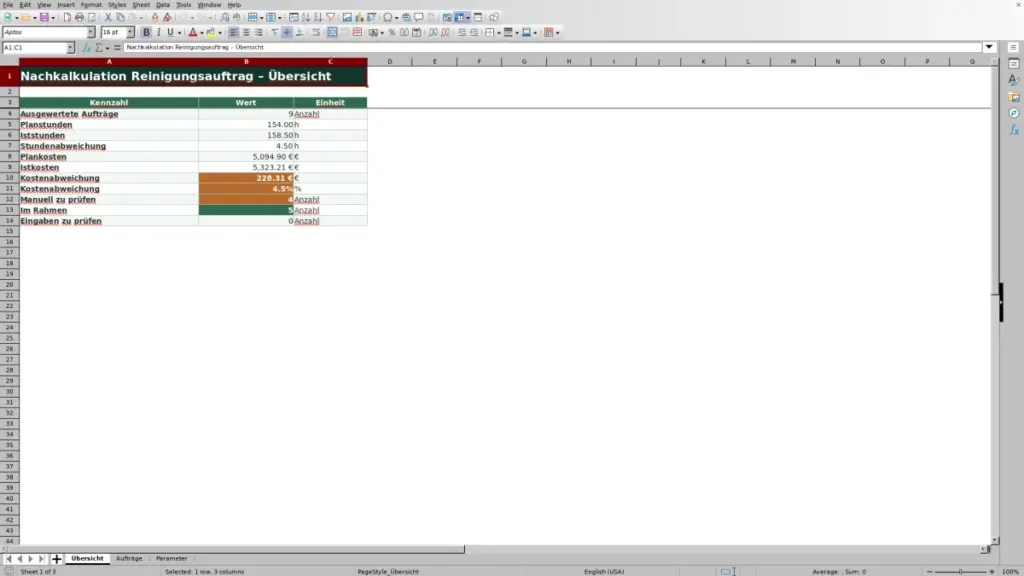Screen dimensions: 1024x576
Task: Switch to the Parameter sheet tab
Action: [172, 559]
